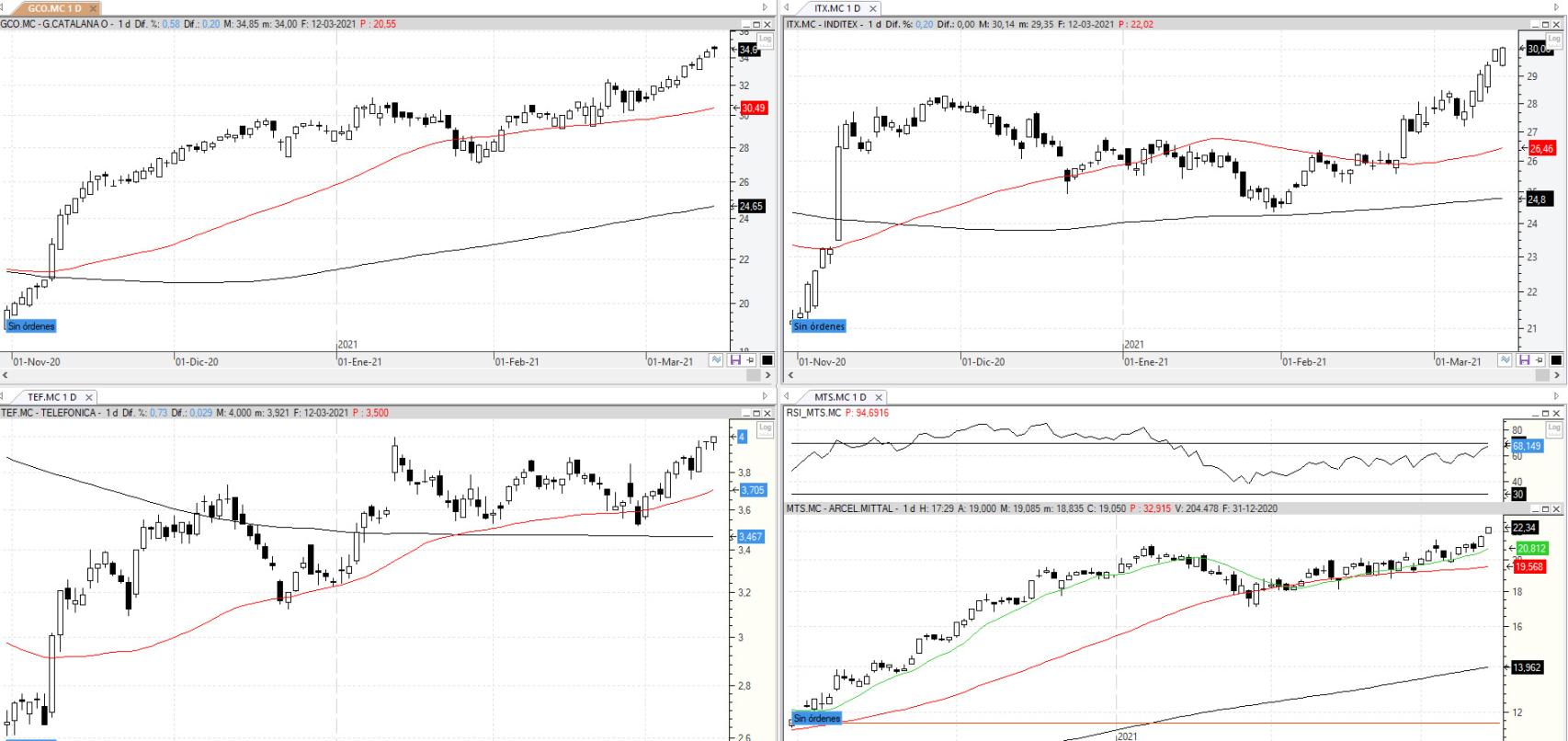Click the indicator wave icon in GCO.MC chart
The height and width of the screenshot is (741, 1568).
point(717,360)
